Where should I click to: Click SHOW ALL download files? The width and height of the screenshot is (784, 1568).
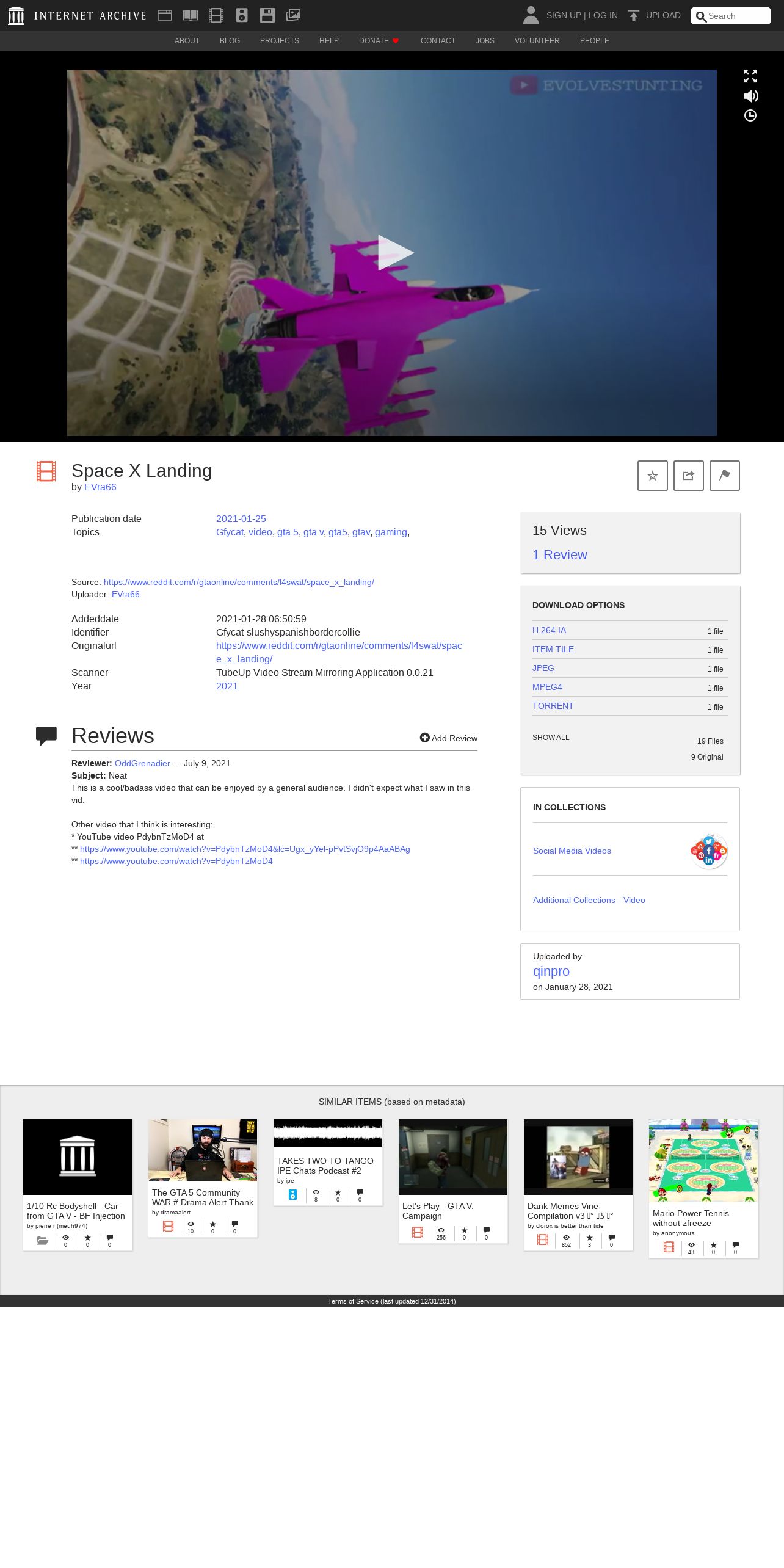click(551, 738)
